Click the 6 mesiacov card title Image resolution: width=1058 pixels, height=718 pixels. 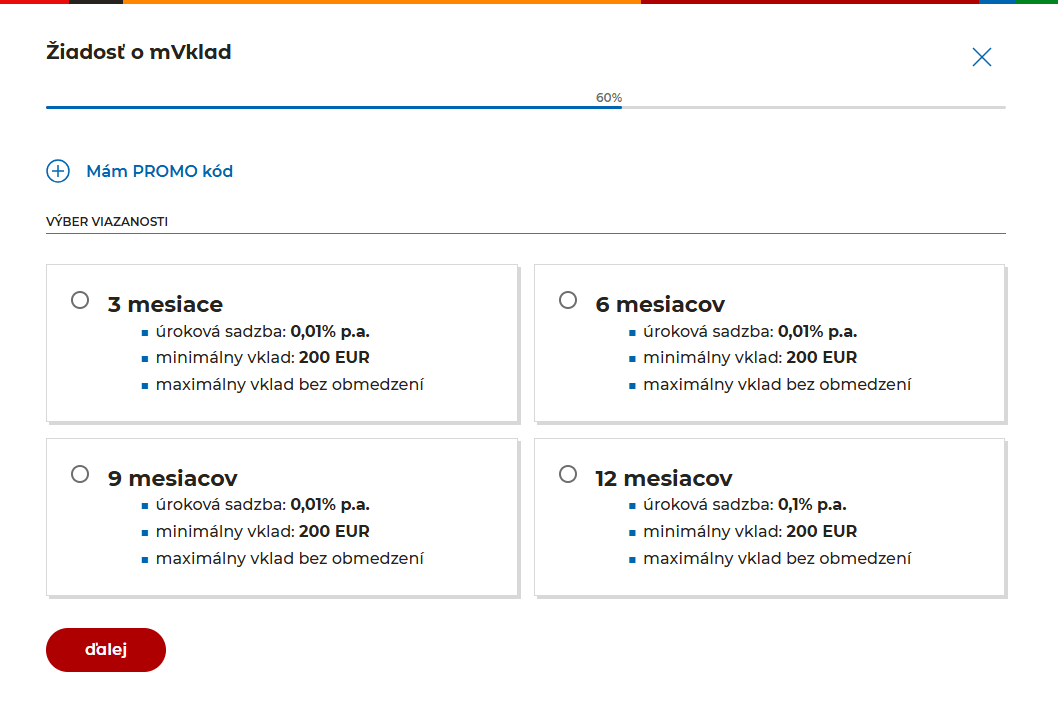[660, 304]
